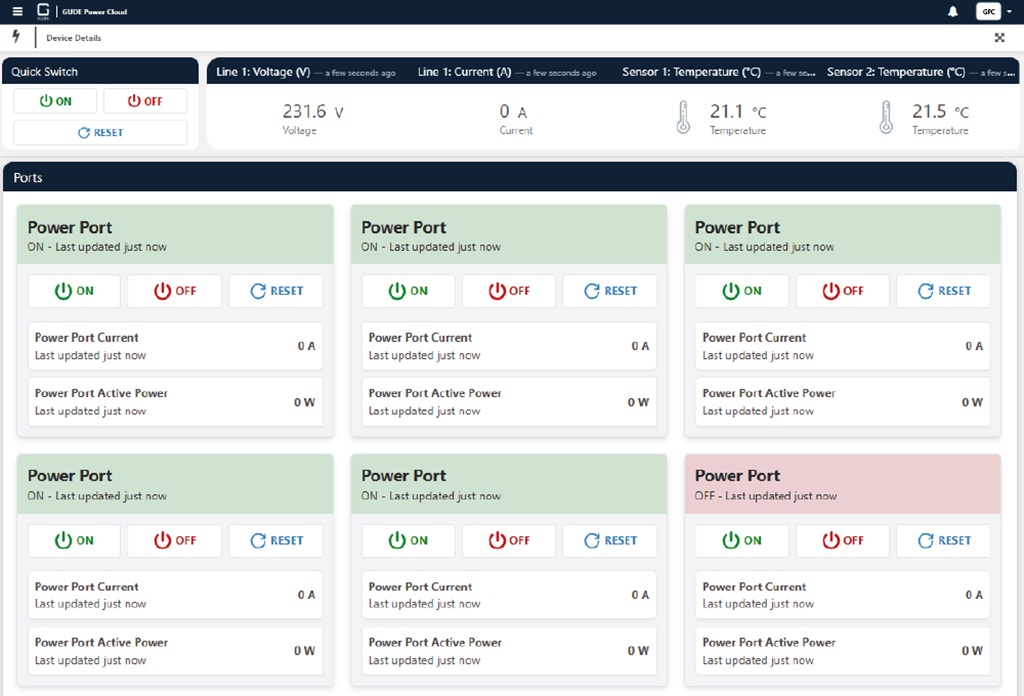Toggle fullscreen using the expand arrows icon
This screenshot has height=696, width=1024.
[x=999, y=38]
